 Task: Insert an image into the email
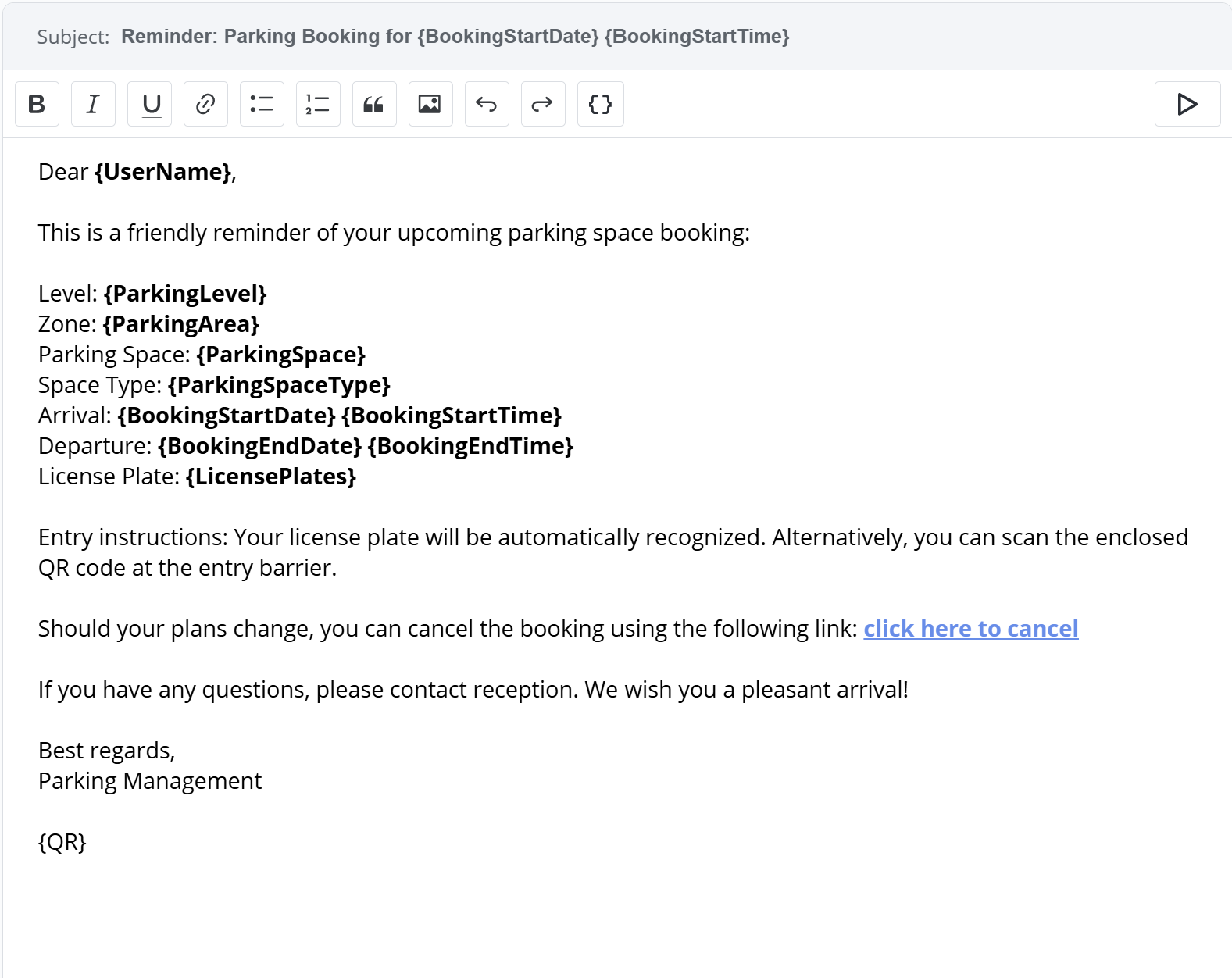click(x=430, y=104)
